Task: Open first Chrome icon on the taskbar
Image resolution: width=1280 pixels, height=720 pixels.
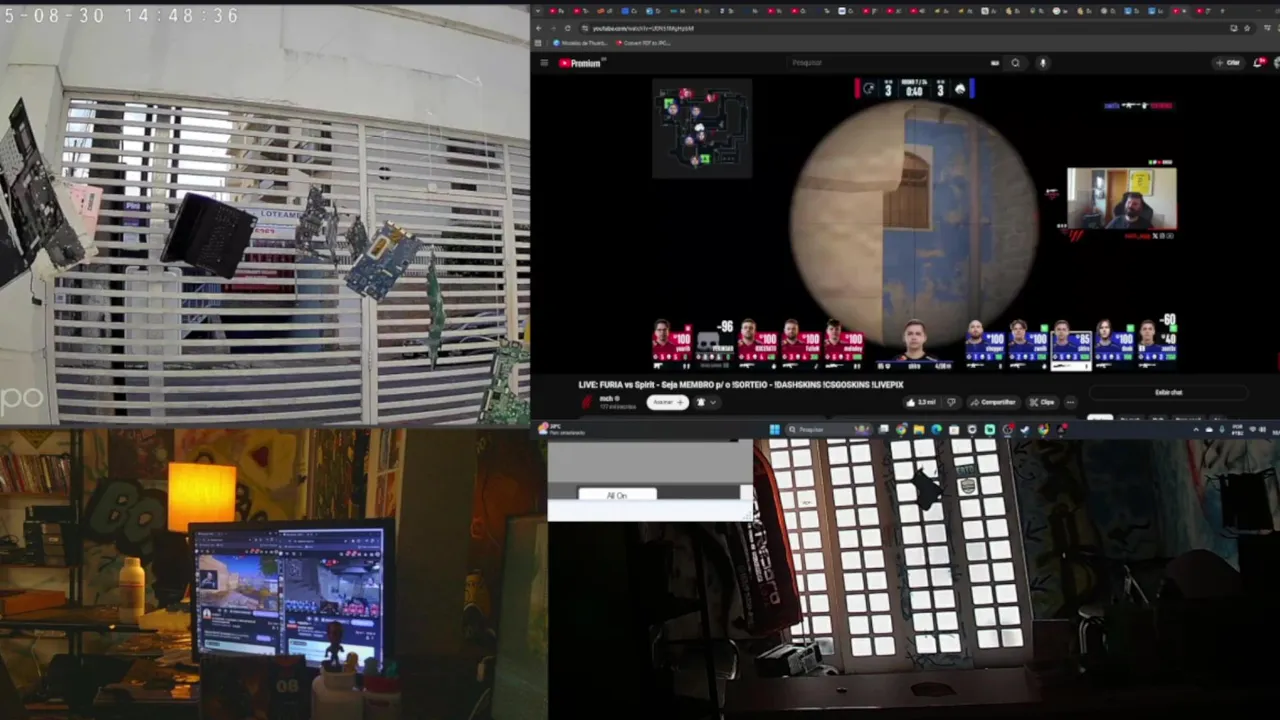Action: (901, 429)
